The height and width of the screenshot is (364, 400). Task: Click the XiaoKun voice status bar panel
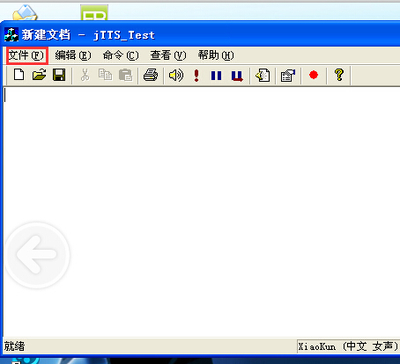pos(348,347)
